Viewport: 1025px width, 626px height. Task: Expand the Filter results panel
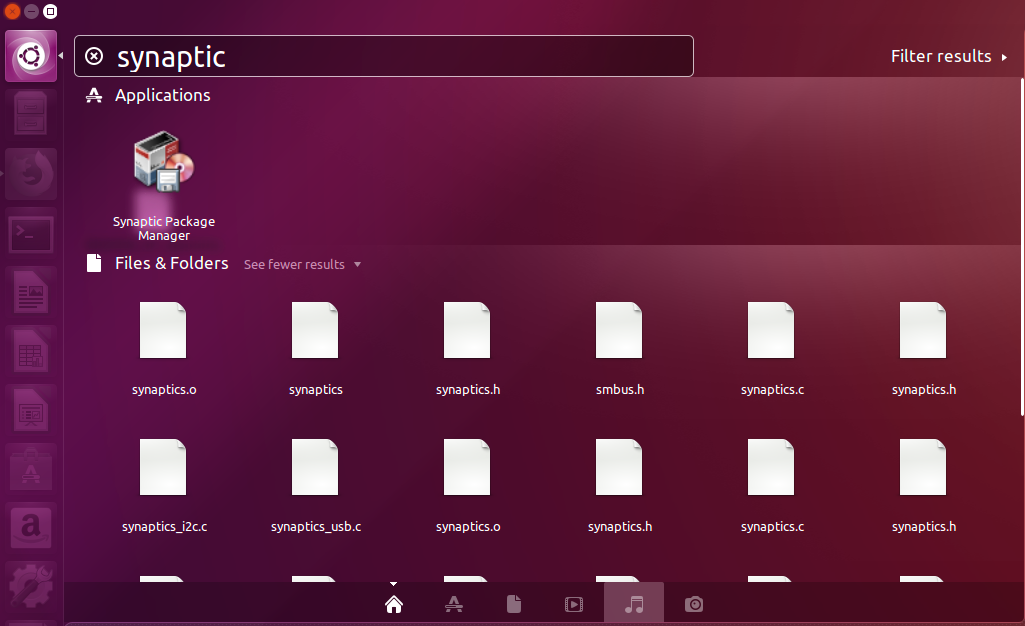click(949, 56)
